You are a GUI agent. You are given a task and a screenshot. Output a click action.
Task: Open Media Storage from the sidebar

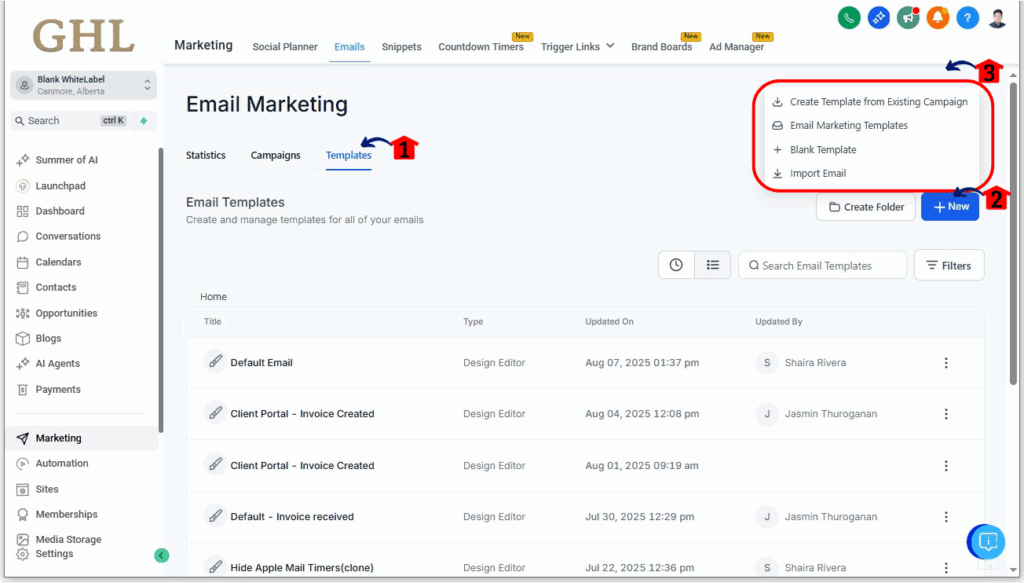[x=68, y=539]
